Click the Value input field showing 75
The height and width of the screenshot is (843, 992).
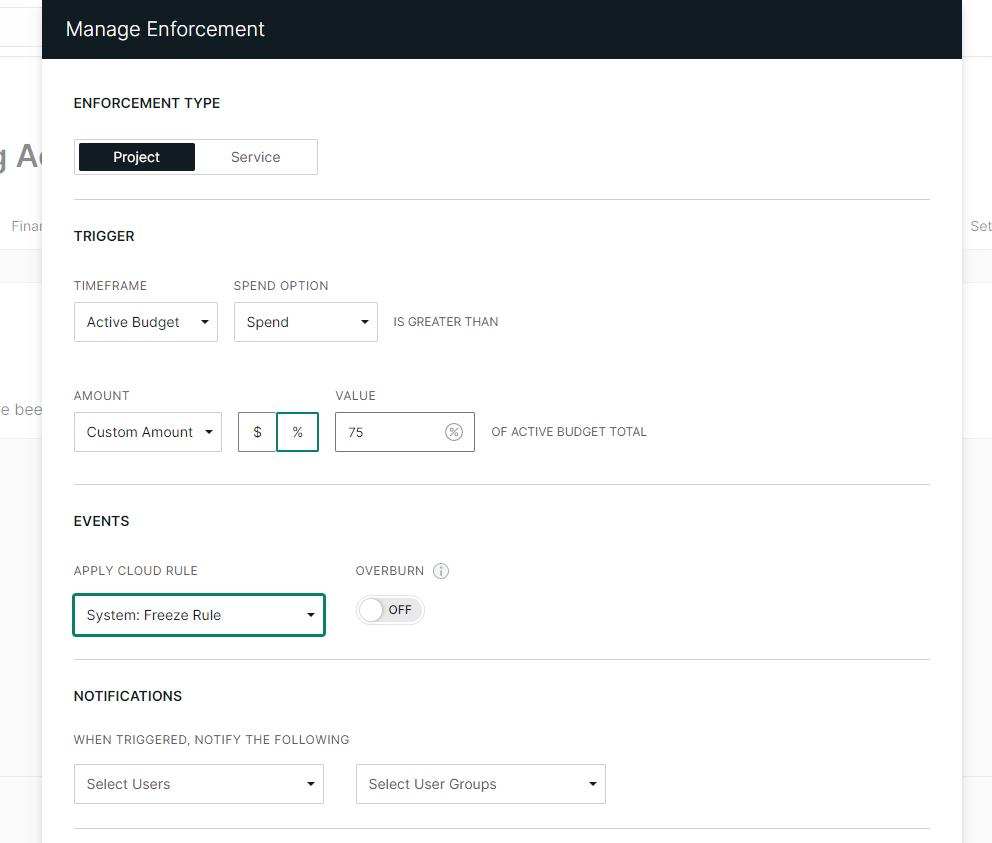tap(390, 432)
